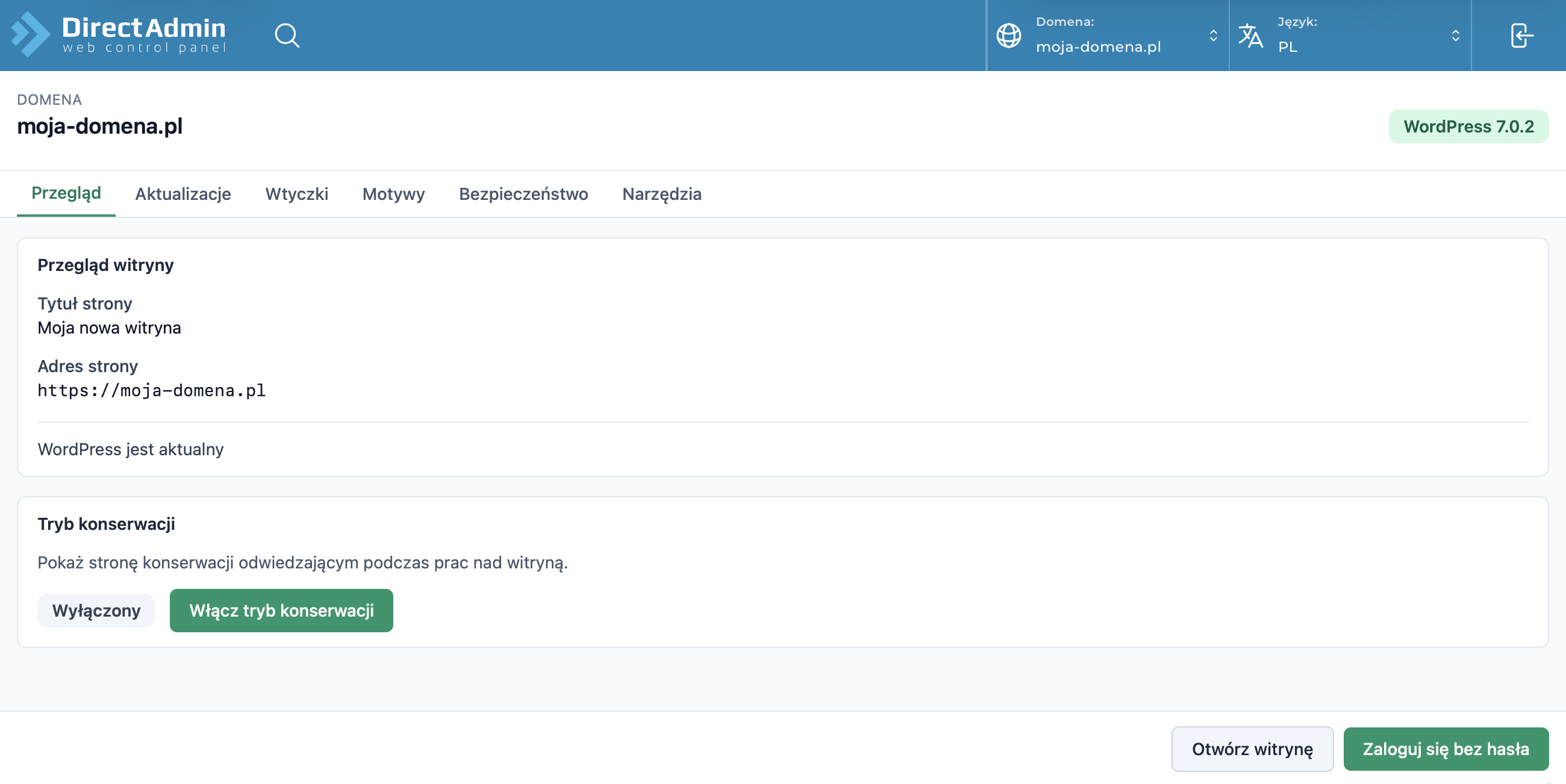Go to the Bezpieczeństwo tab
1566x784 pixels.
point(523,194)
